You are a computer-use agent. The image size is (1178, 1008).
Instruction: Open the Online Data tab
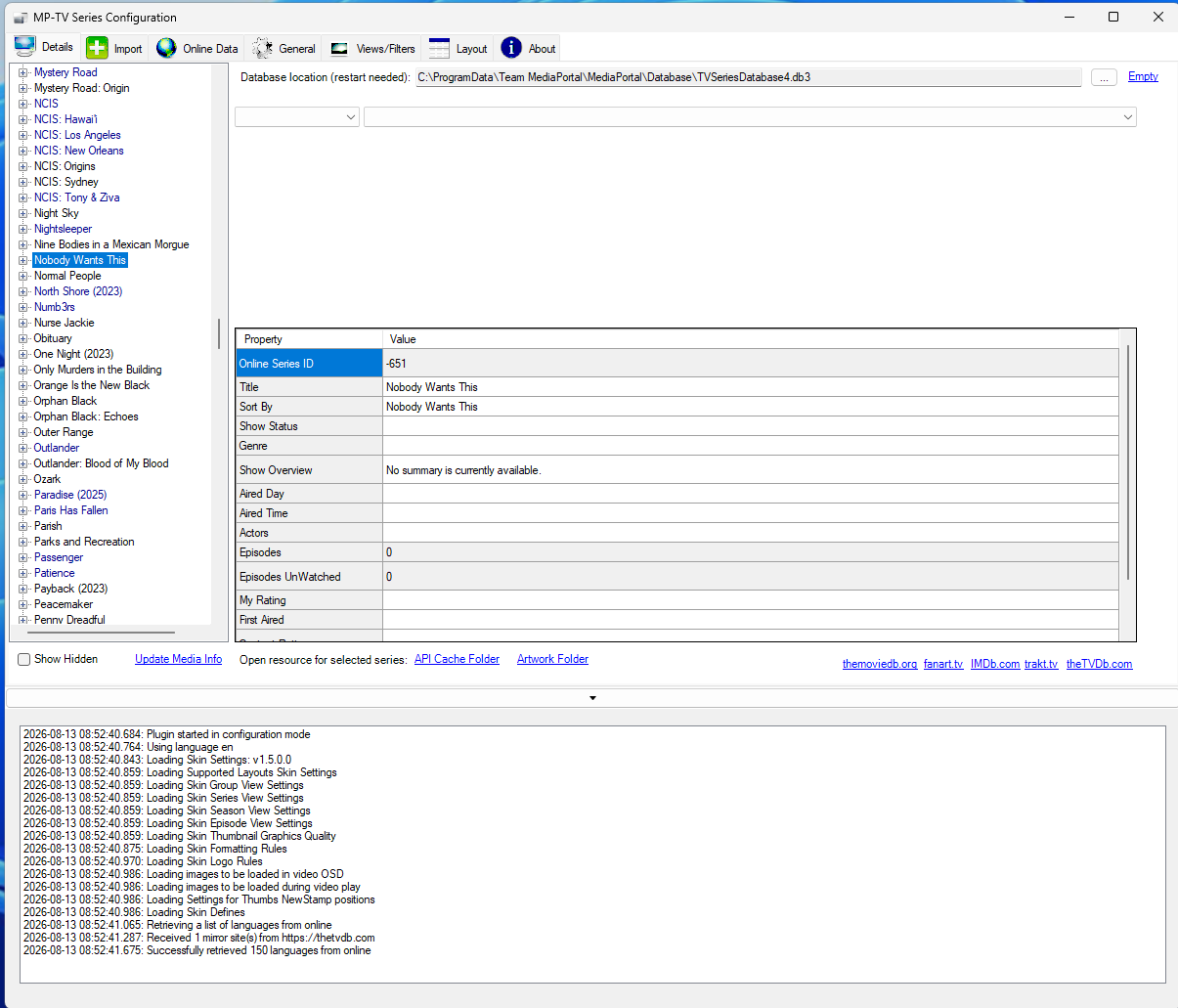(x=197, y=48)
